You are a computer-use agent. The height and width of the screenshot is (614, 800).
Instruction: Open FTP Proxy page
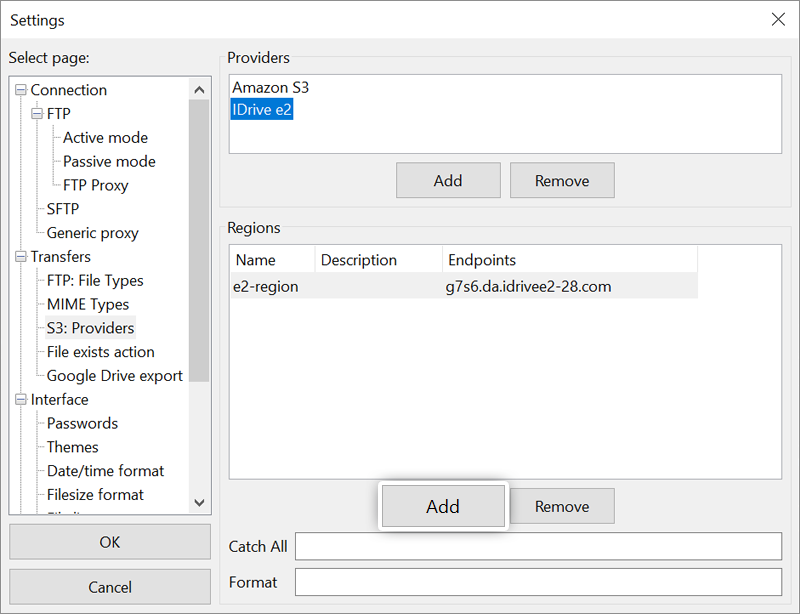click(95, 185)
